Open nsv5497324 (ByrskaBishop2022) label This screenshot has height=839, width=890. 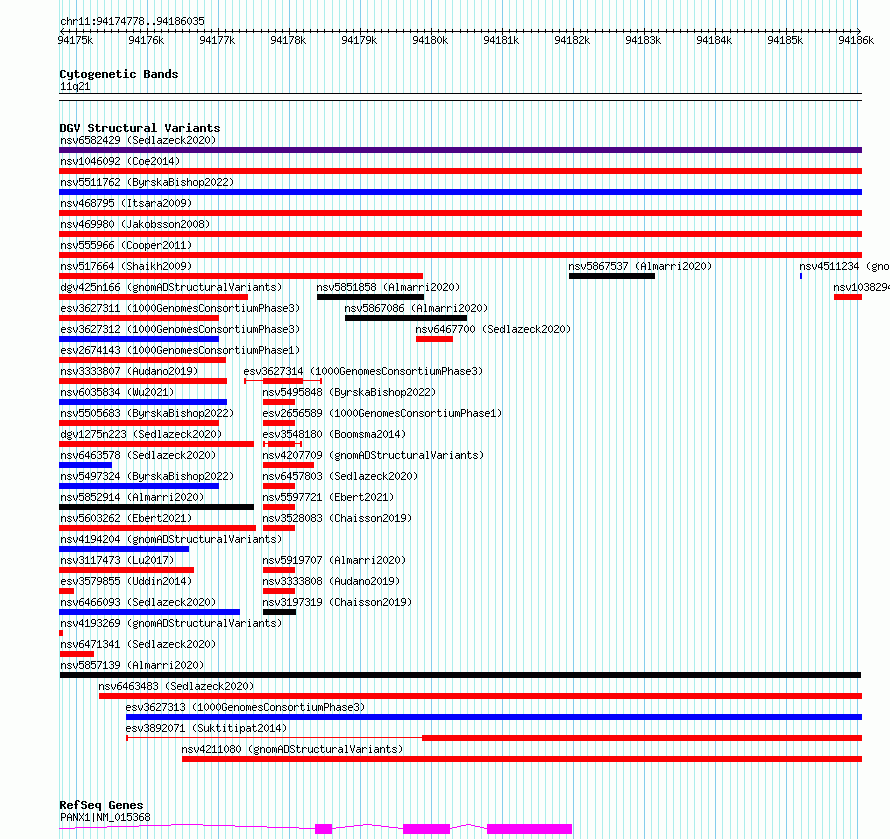point(147,476)
